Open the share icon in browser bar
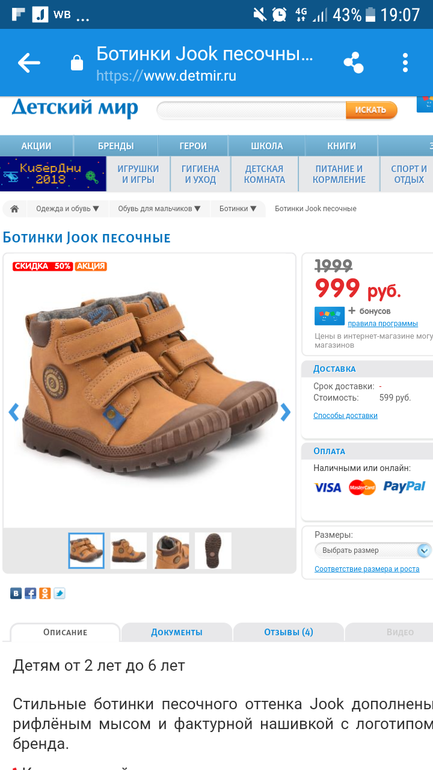Viewport: 433px width, 770px height. [353, 63]
